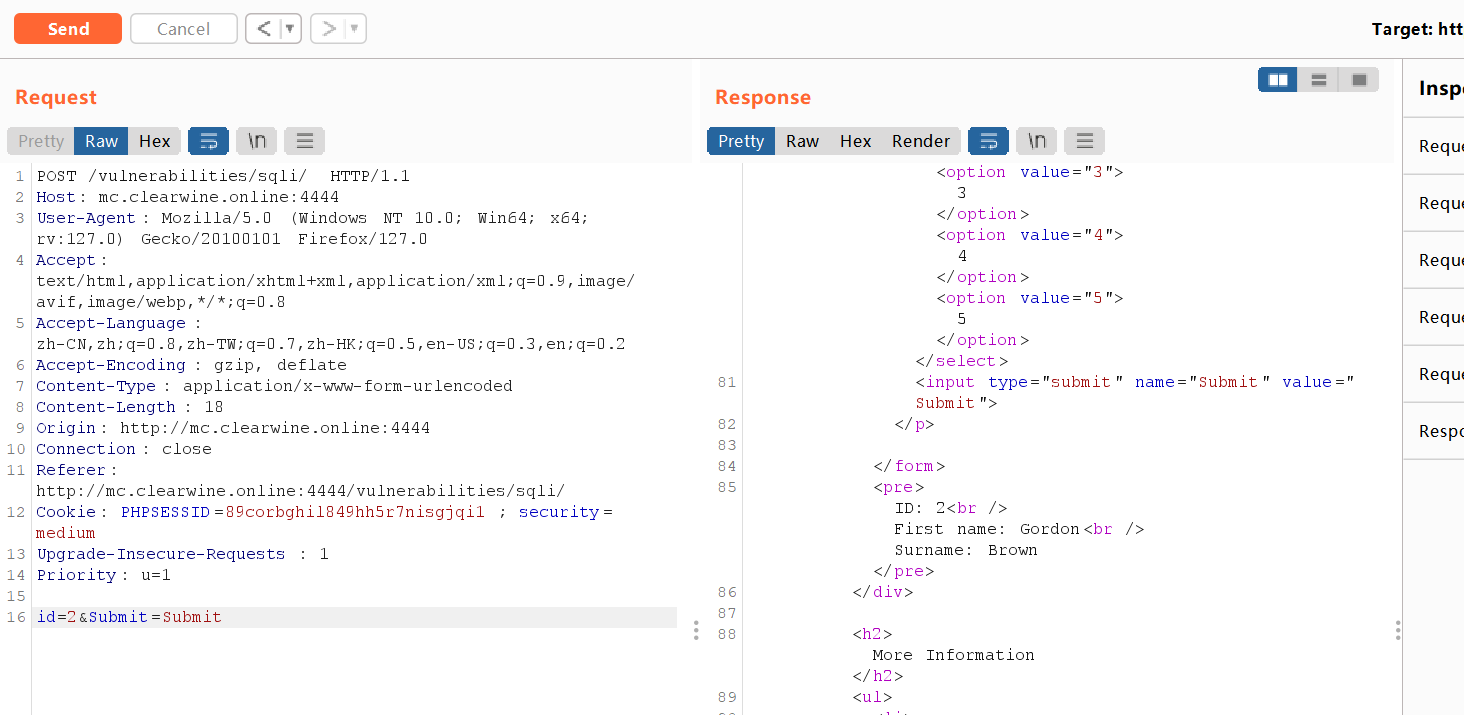
Task: Toggle non-printable characters (\n) in Request panel
Action: 256,141
